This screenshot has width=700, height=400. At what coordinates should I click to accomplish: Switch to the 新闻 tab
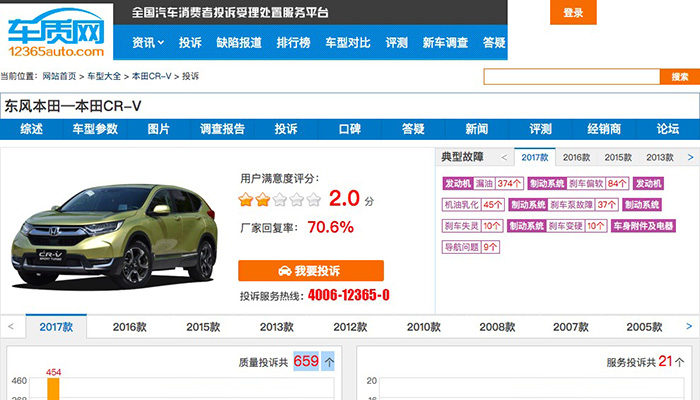(477, 129)
